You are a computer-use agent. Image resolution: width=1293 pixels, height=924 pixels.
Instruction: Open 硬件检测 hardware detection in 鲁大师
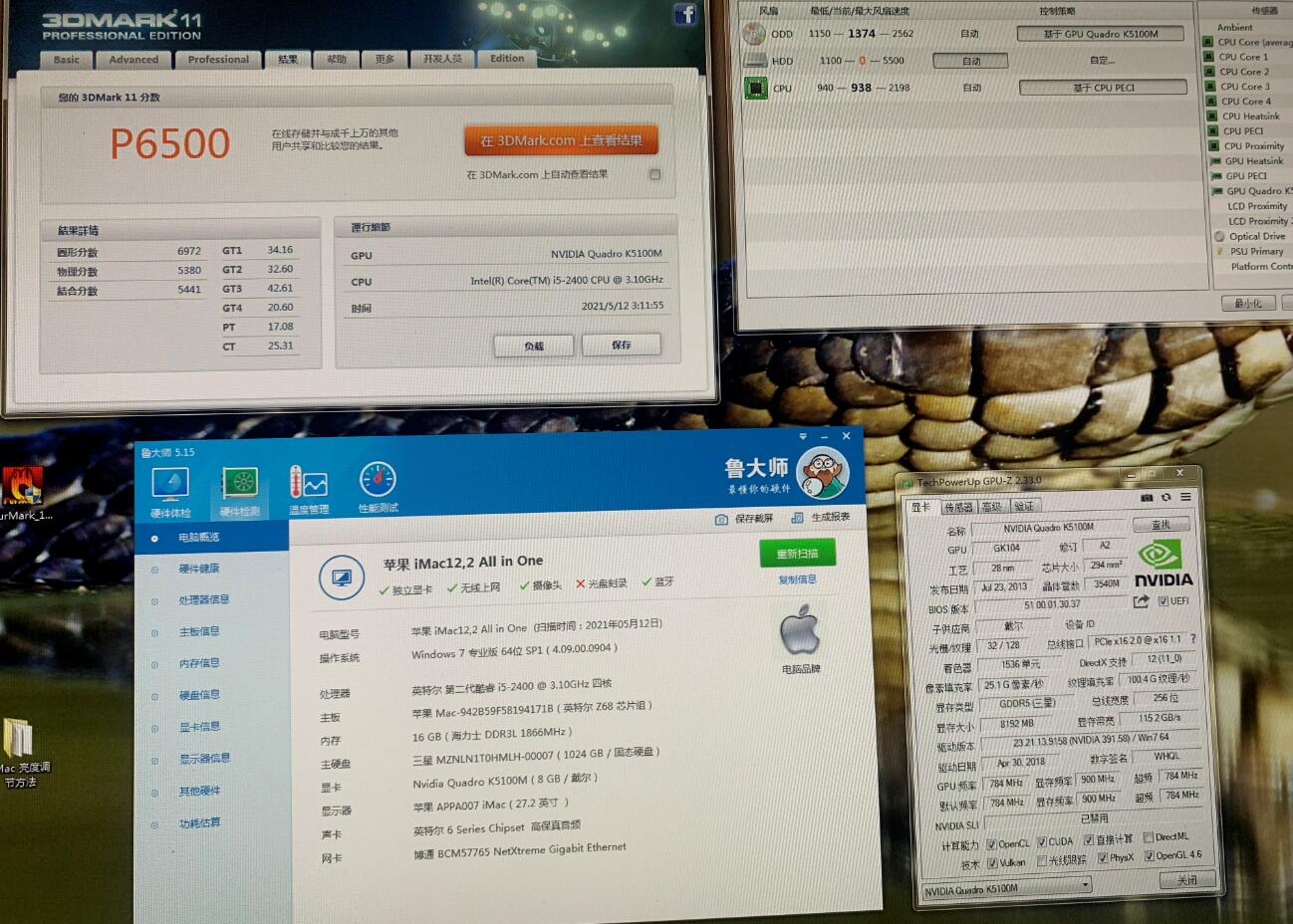point(239,490)
